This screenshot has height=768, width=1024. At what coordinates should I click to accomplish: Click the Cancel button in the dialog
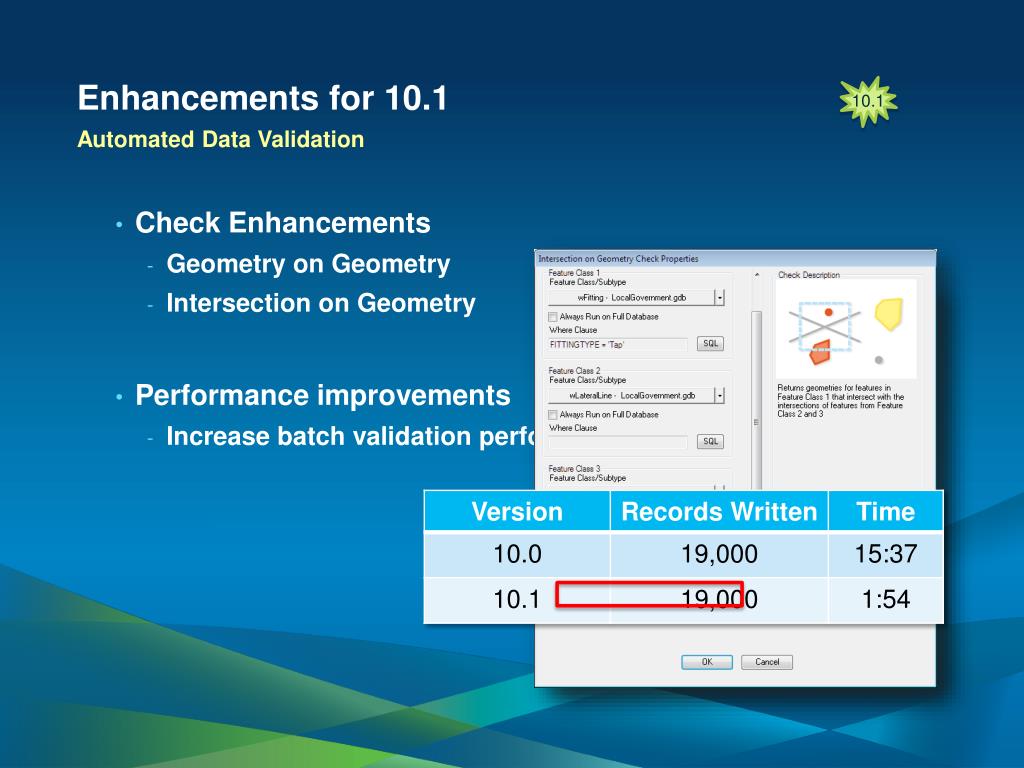tap(767, 662)
